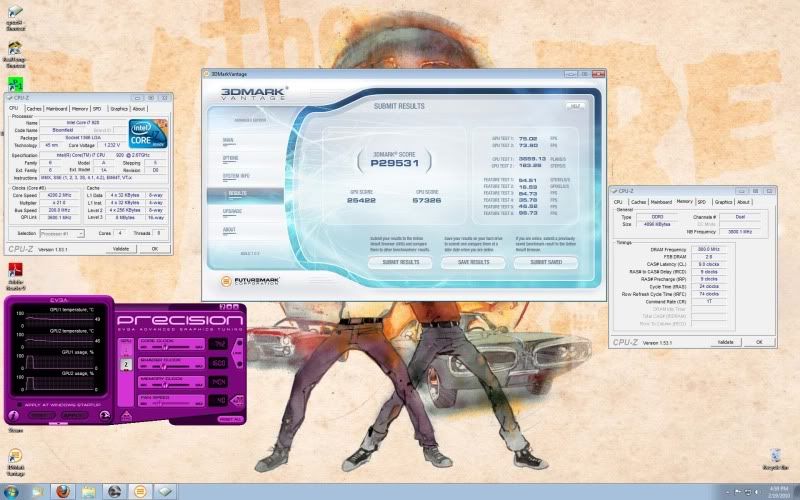
Task: Click the CPU-Z taskbar button
Action: pos(166,492)
